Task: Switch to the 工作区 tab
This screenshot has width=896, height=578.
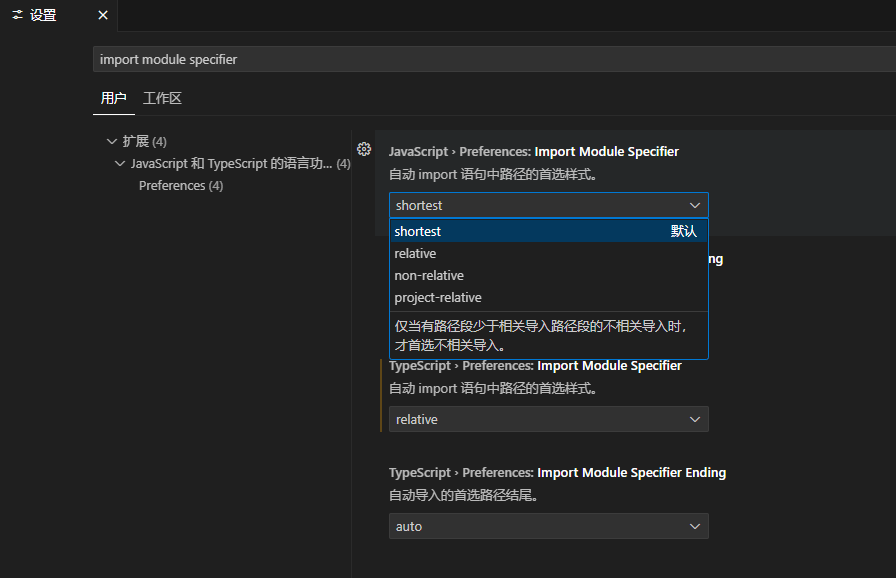Action: [x=162, y=98]
